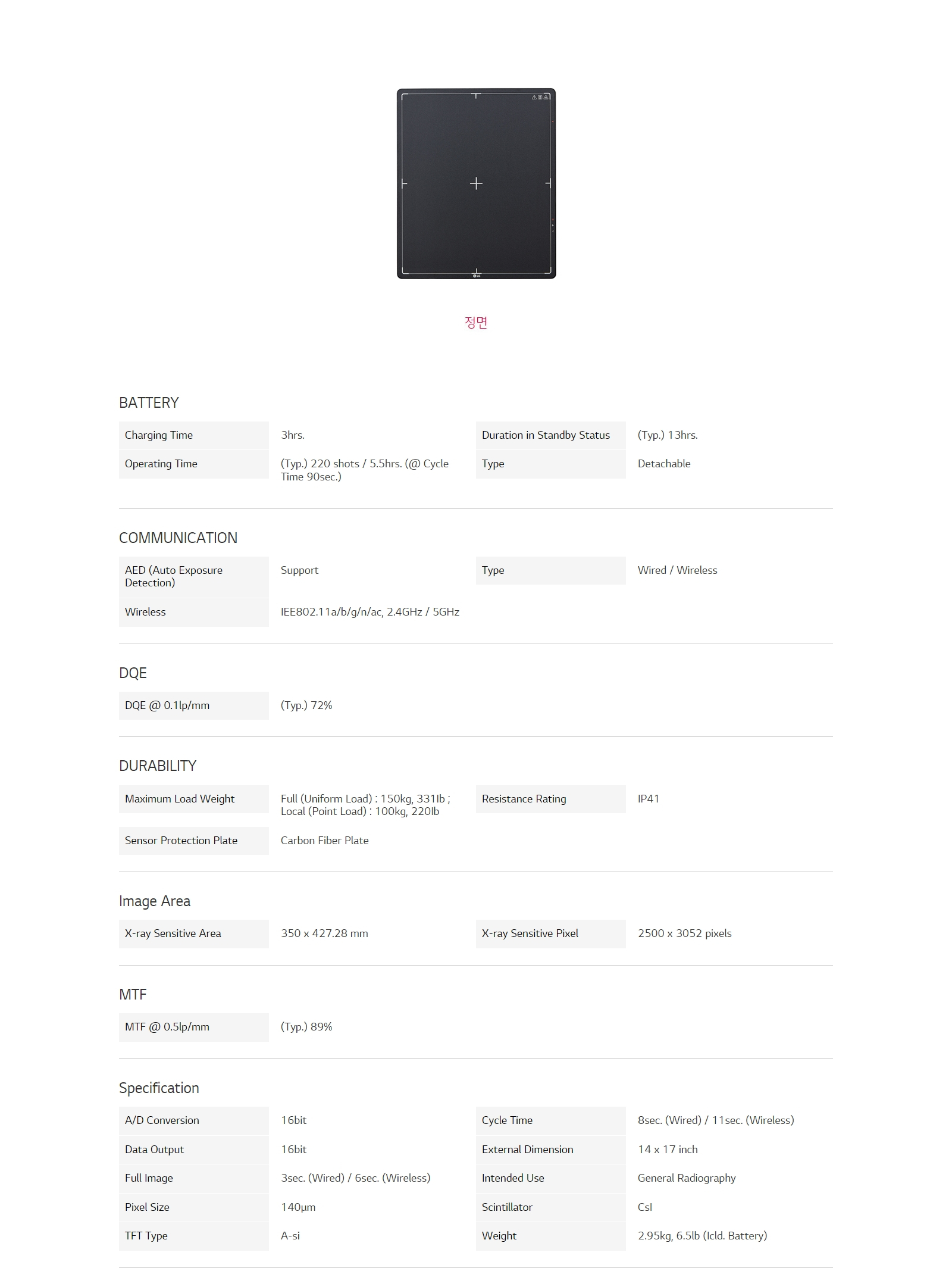Click the Sensor Protection Plate label
This screenshot has width=952, height=1268.
pos(181,841)
